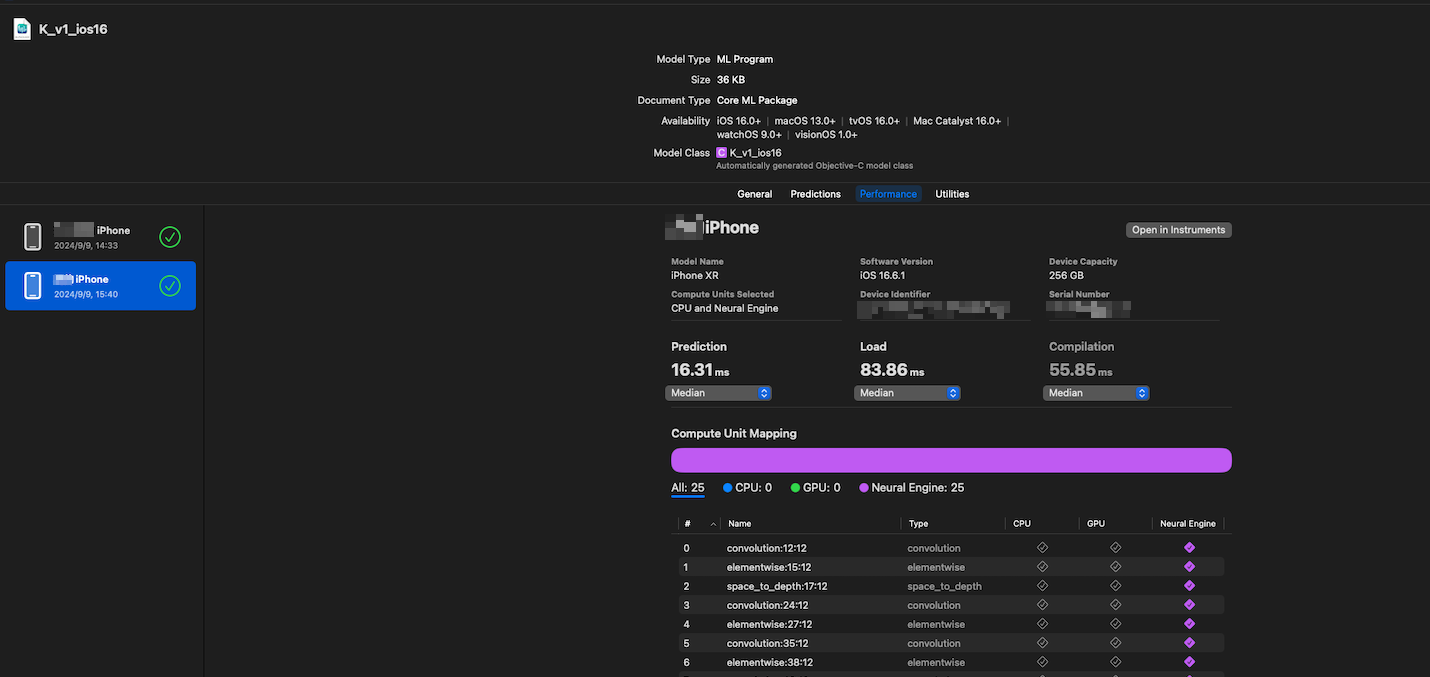Click Neural Engine diamond for elementwise:38:12

point(1189,662)
